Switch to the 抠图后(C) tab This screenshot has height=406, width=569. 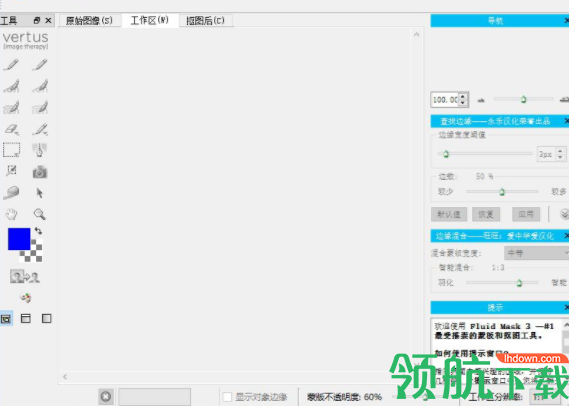[x=205, y=21]
